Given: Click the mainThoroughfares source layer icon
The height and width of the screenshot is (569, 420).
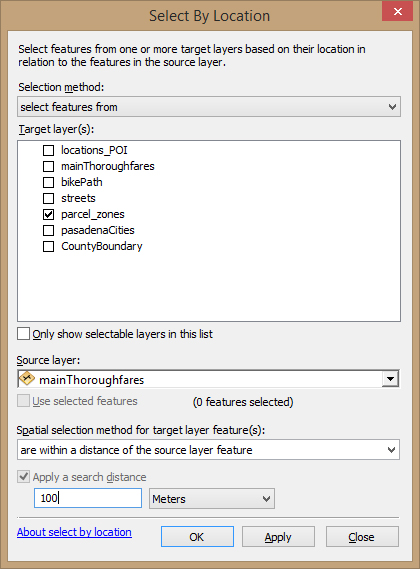Looking at the screenshot, I should (x=26, y=379).
